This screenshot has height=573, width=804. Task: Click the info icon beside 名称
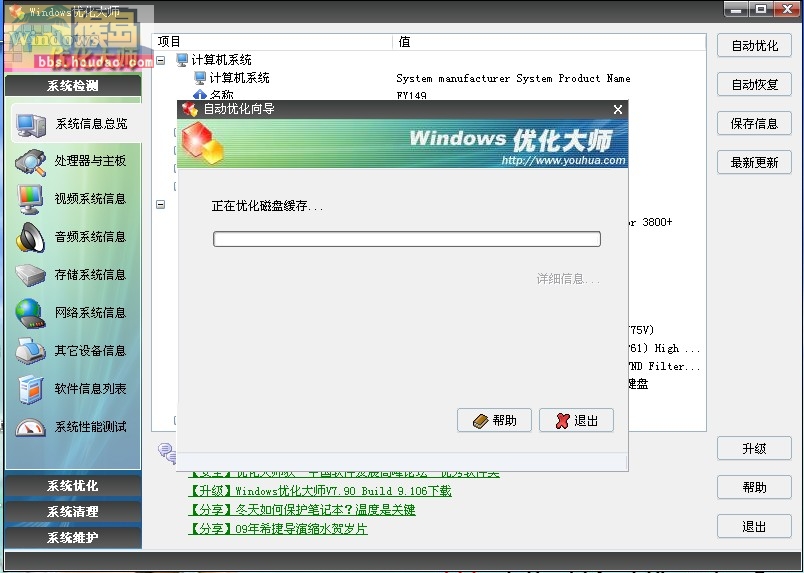coord(199,94)
